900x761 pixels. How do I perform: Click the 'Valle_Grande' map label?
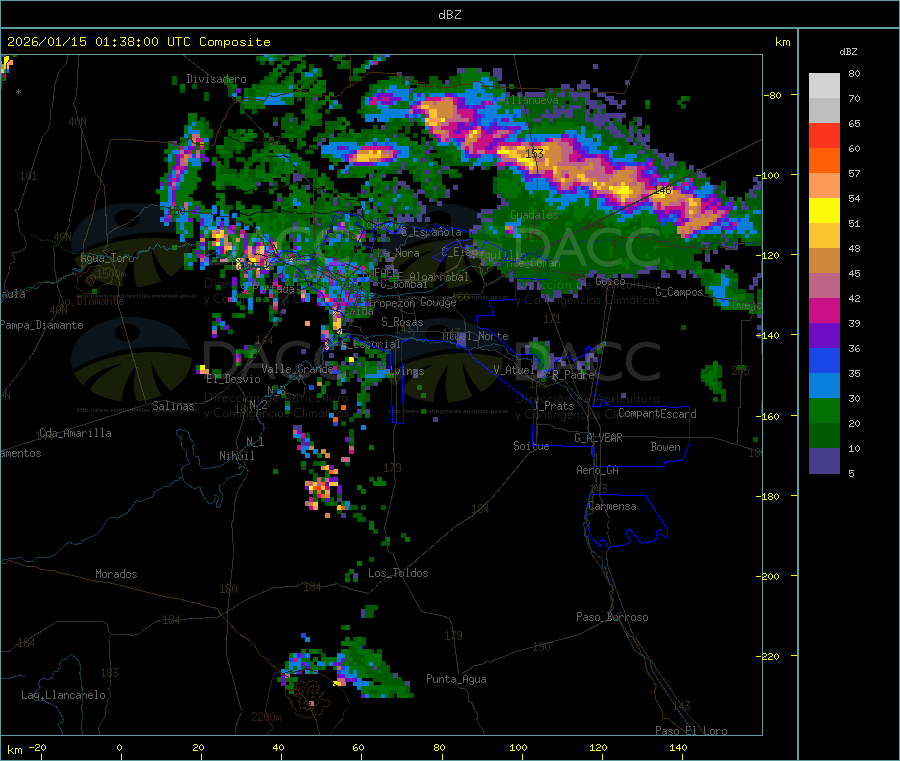tap(297, 369)
